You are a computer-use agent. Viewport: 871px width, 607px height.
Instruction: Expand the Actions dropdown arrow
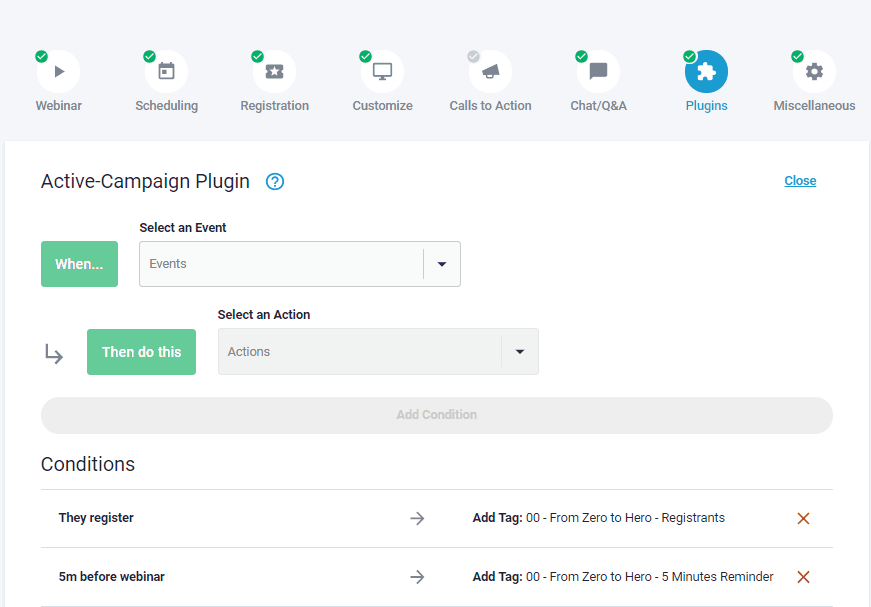tap(520, 352)
